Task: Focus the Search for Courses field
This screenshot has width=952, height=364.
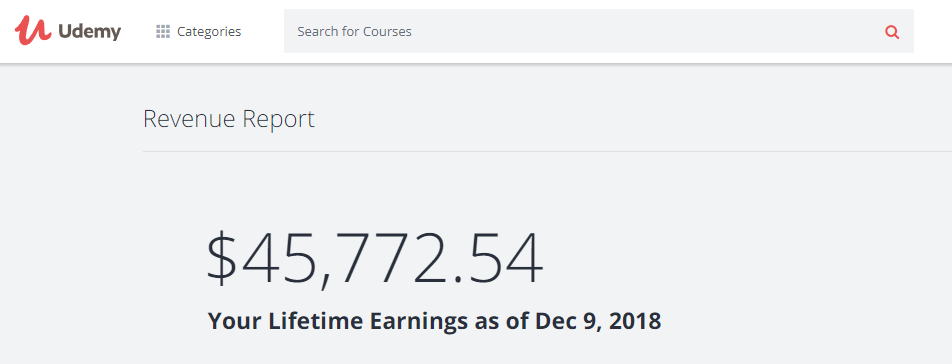Action: [599, 31]
